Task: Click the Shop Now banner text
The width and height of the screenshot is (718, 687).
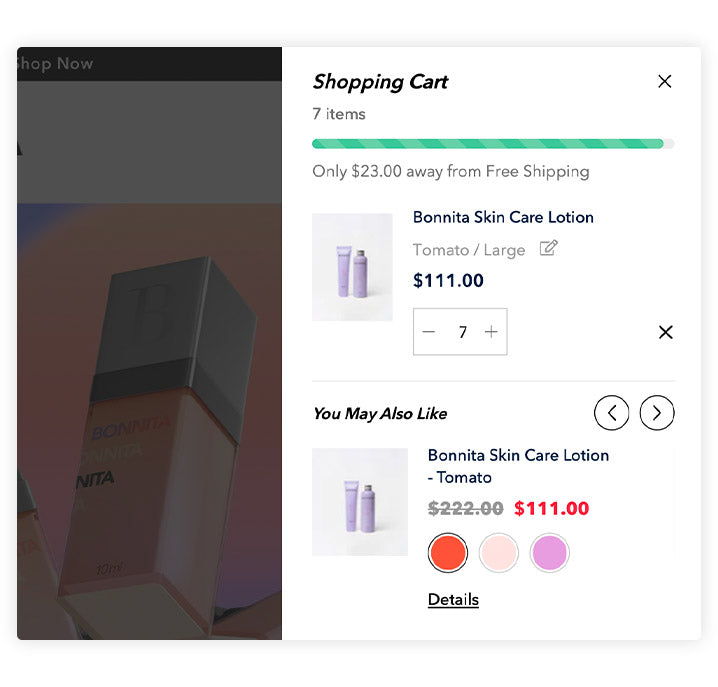Action: (x=54, y=64)
